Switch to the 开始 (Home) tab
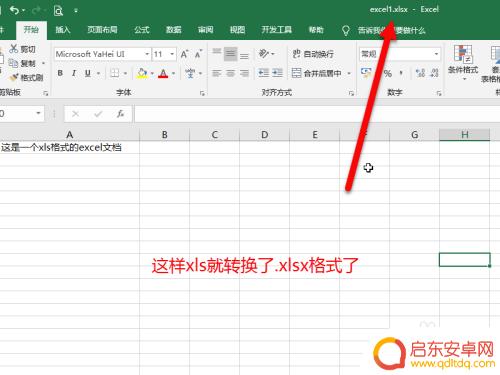This screenshot has height=375, width=500. [x=31, y=30]
